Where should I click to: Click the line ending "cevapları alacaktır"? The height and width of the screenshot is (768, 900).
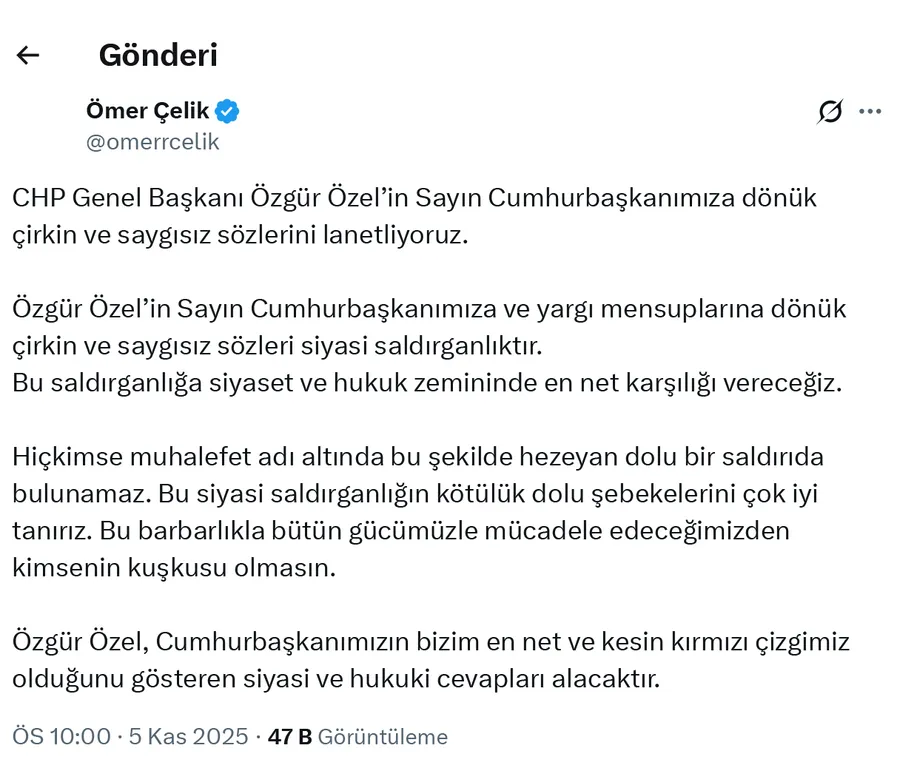[x=336, y=679]
